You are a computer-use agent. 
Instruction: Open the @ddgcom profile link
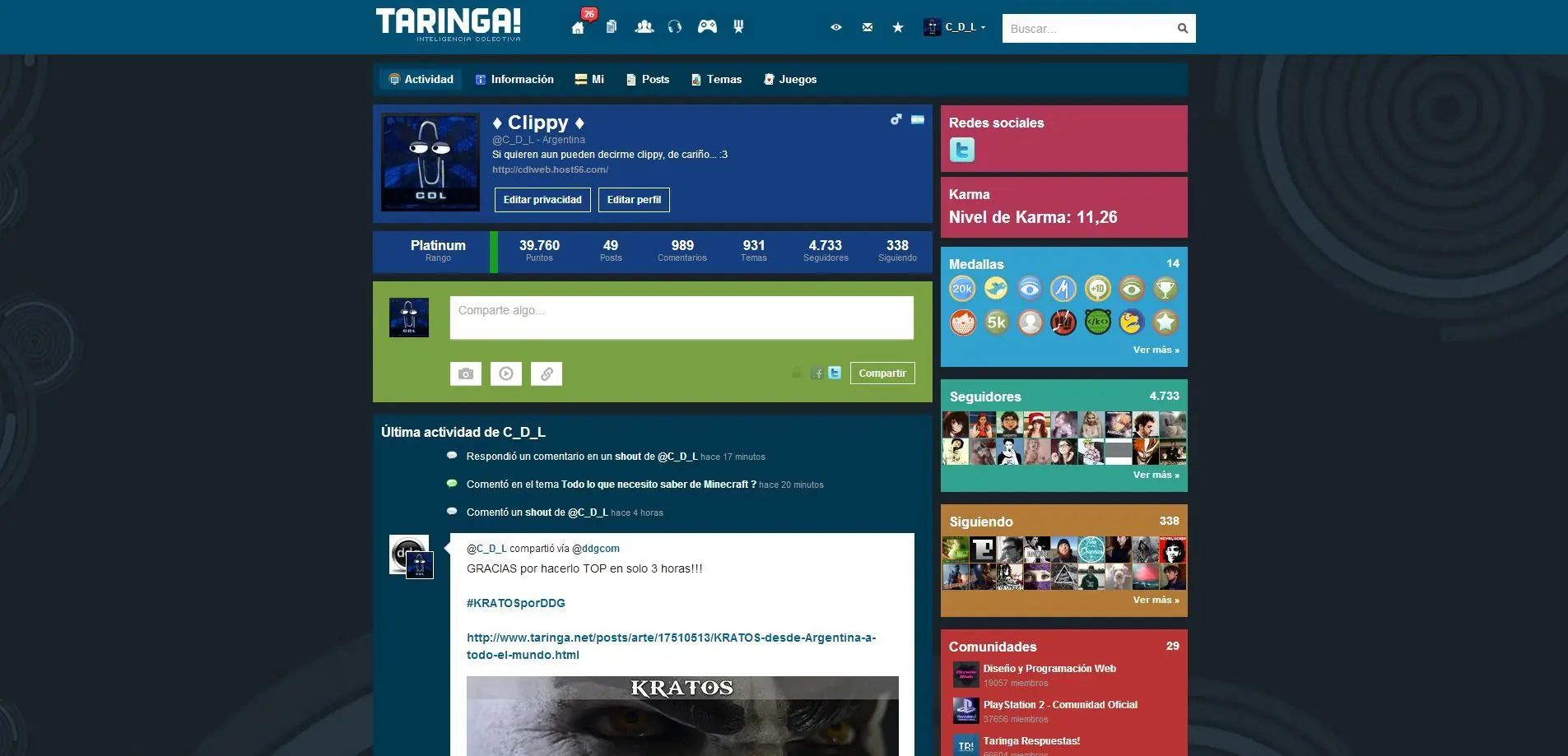click(x=596, y=549)
